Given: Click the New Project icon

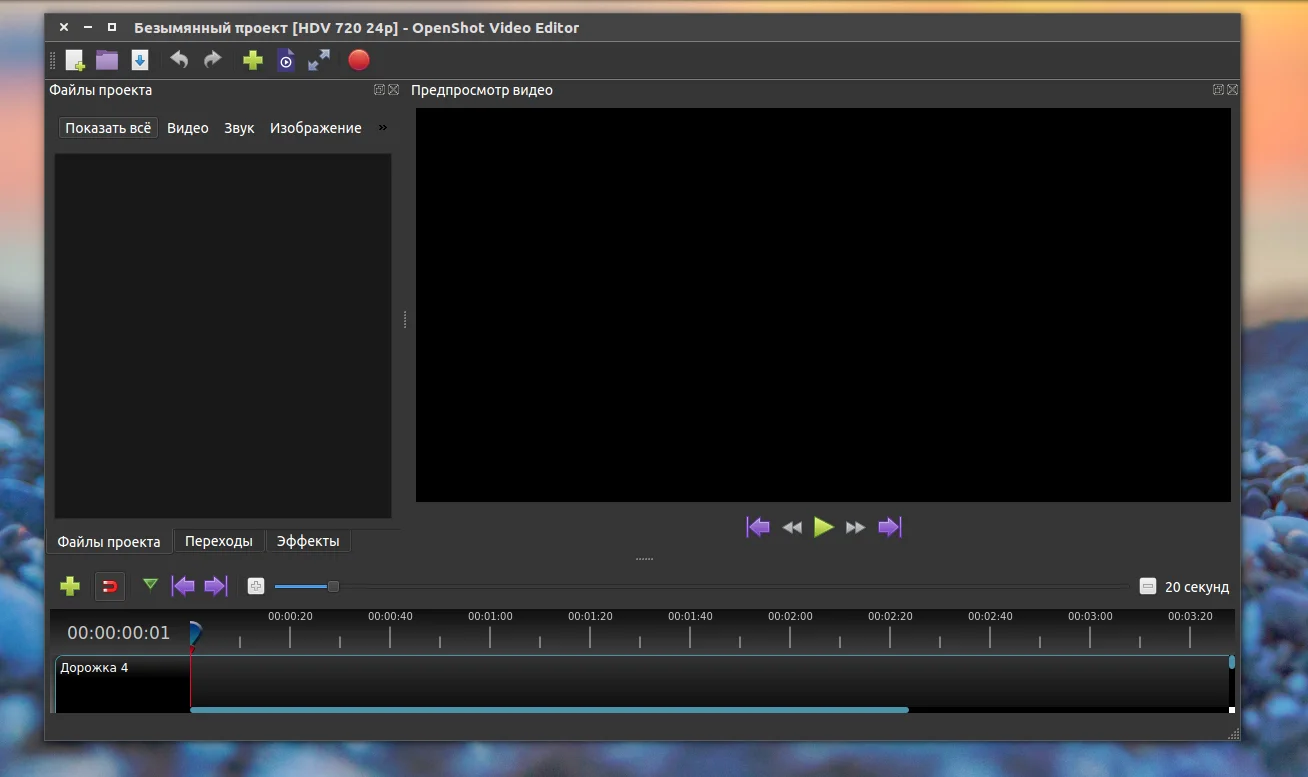Looking at the screenshot, I should tap(75, 60).
